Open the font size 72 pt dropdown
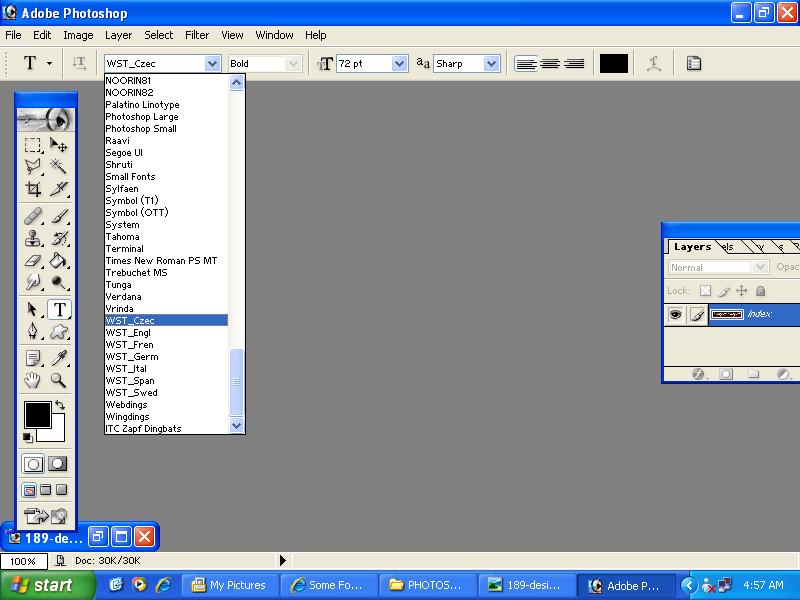The width and height of the screenshot is (800, 600). click(399, 63)
